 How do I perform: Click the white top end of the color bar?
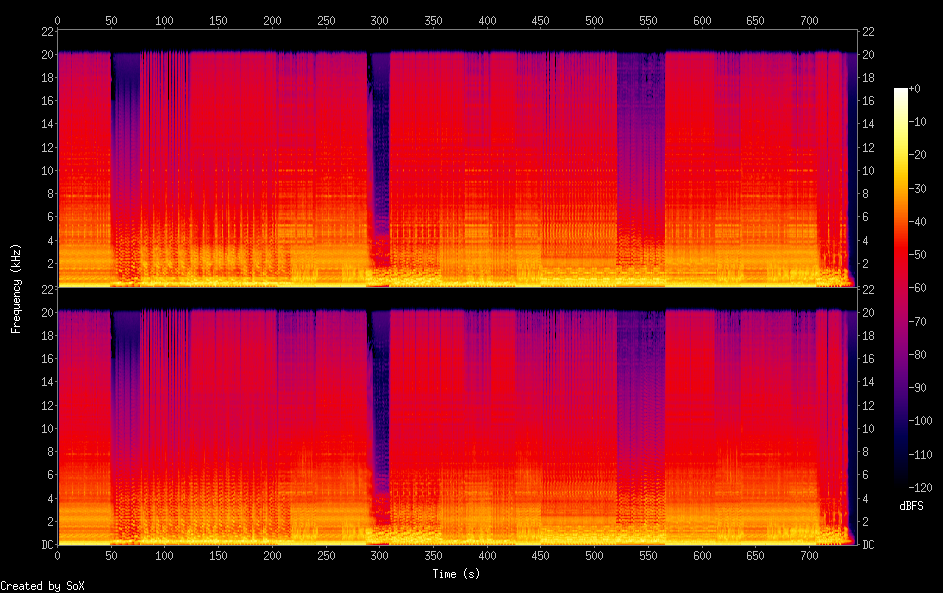click(901, 92)
